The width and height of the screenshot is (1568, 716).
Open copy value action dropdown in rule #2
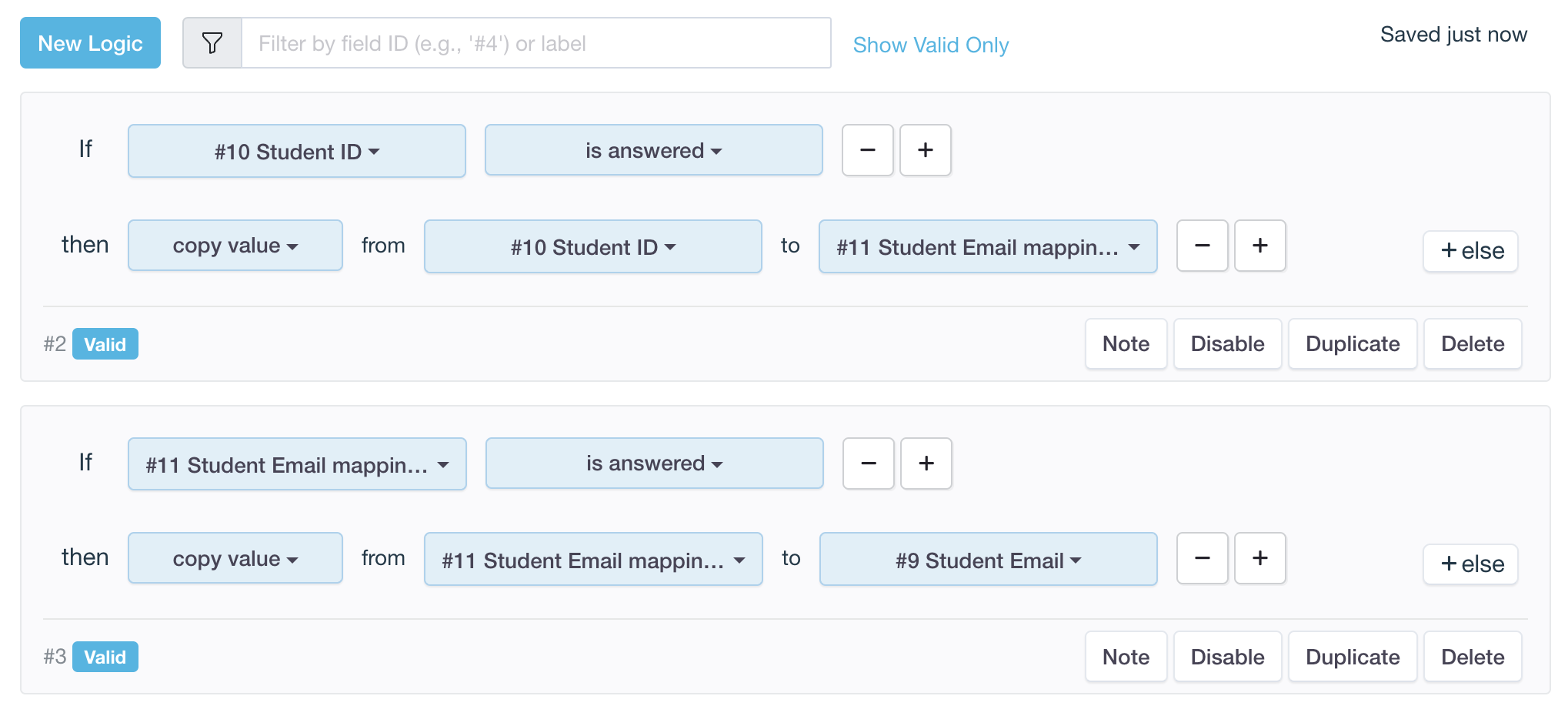coord(235,246)
